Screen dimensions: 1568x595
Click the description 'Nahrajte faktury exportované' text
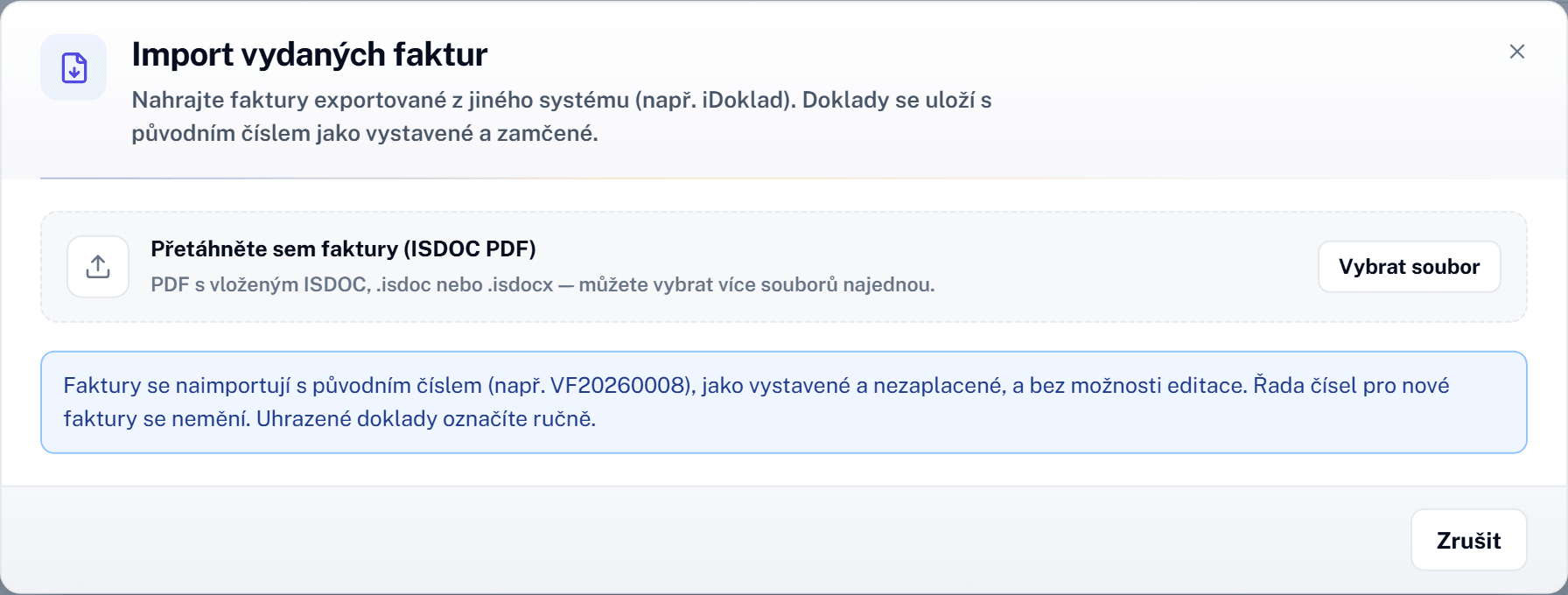coord(561,116)
